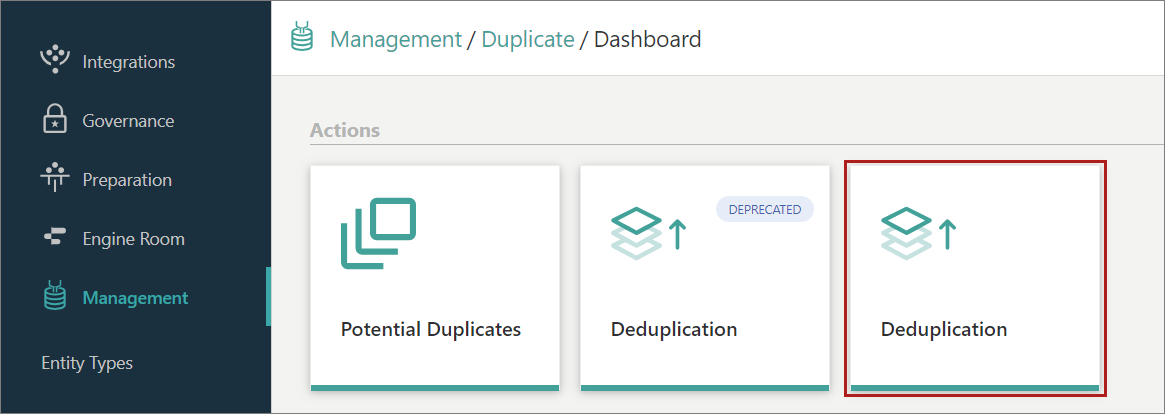Open the Potential Duplicates card
This screenshot has height=414, width=1165.
(x=435, y=278)
